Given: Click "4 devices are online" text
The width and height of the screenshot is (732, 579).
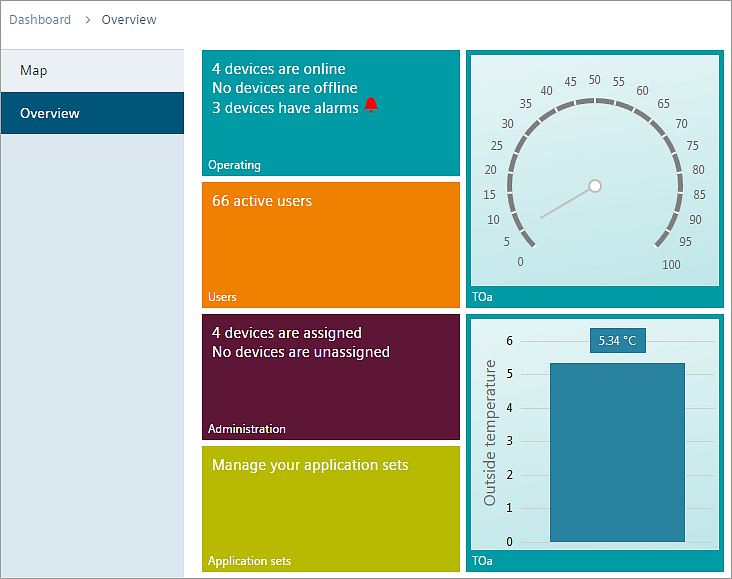Looking at the screenshot, I should (x=279, y=69).
